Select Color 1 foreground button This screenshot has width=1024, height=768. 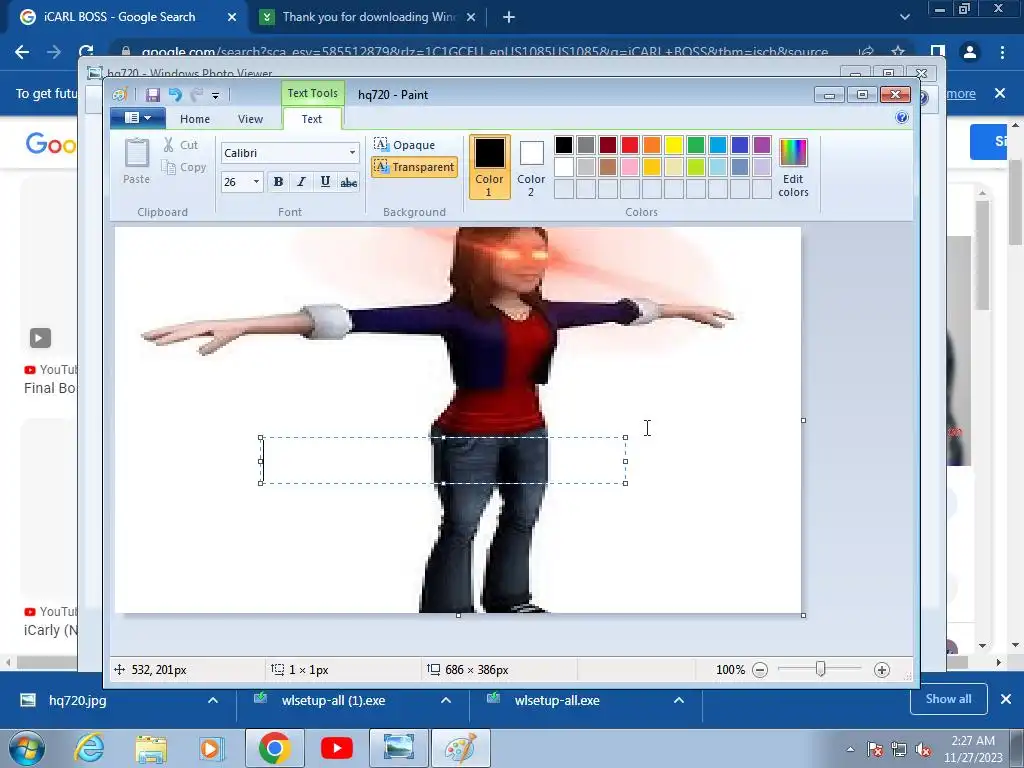pos(489,167)
